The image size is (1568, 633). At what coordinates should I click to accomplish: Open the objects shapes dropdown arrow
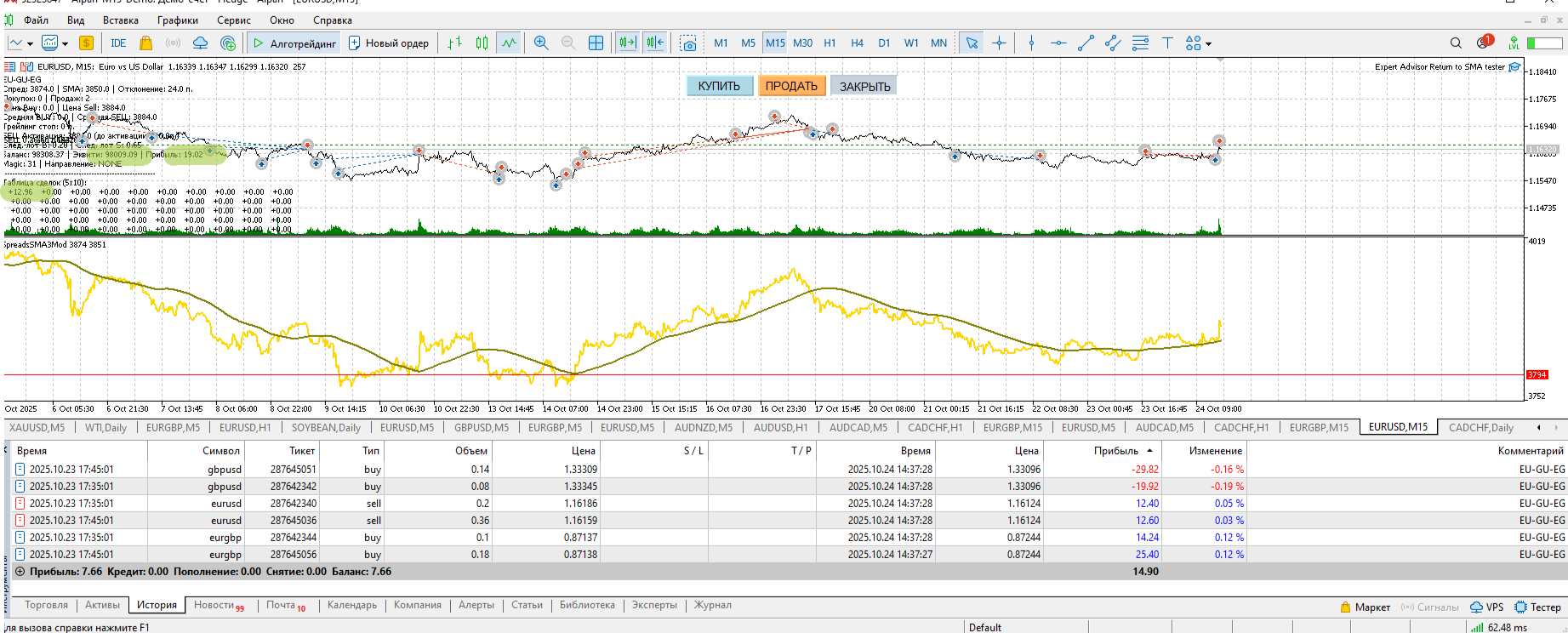point(1208,43)
